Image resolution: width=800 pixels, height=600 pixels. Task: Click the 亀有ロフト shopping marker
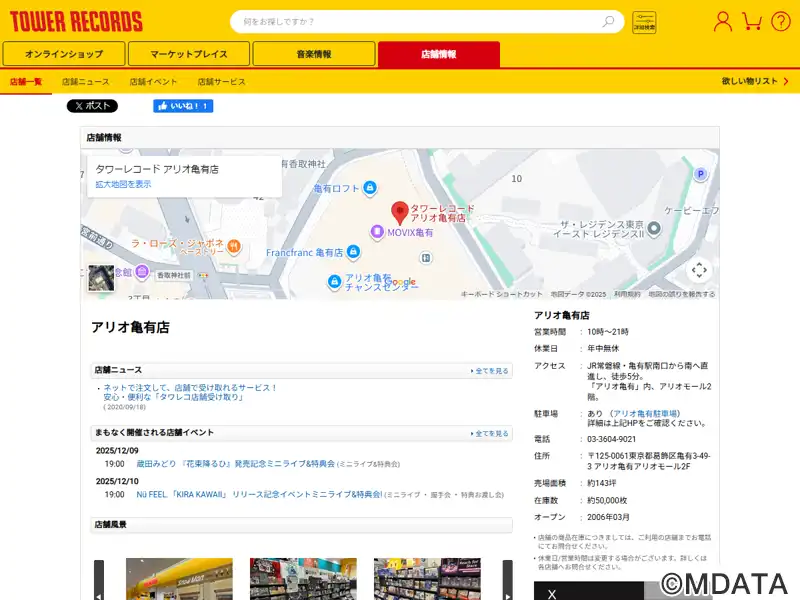coord(370,188)
